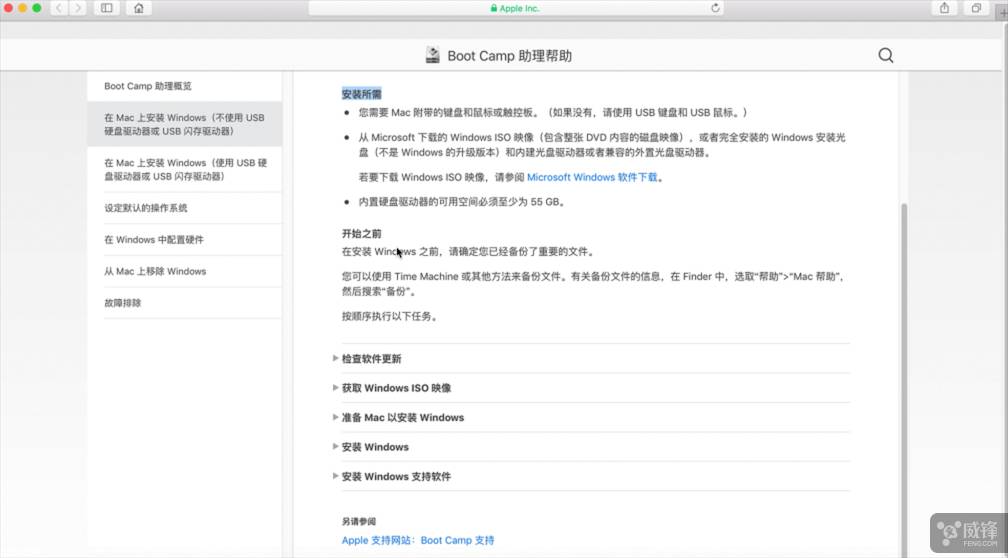Toggle the Safari sidebar button
1008x558 pixels.
point(107,8)
